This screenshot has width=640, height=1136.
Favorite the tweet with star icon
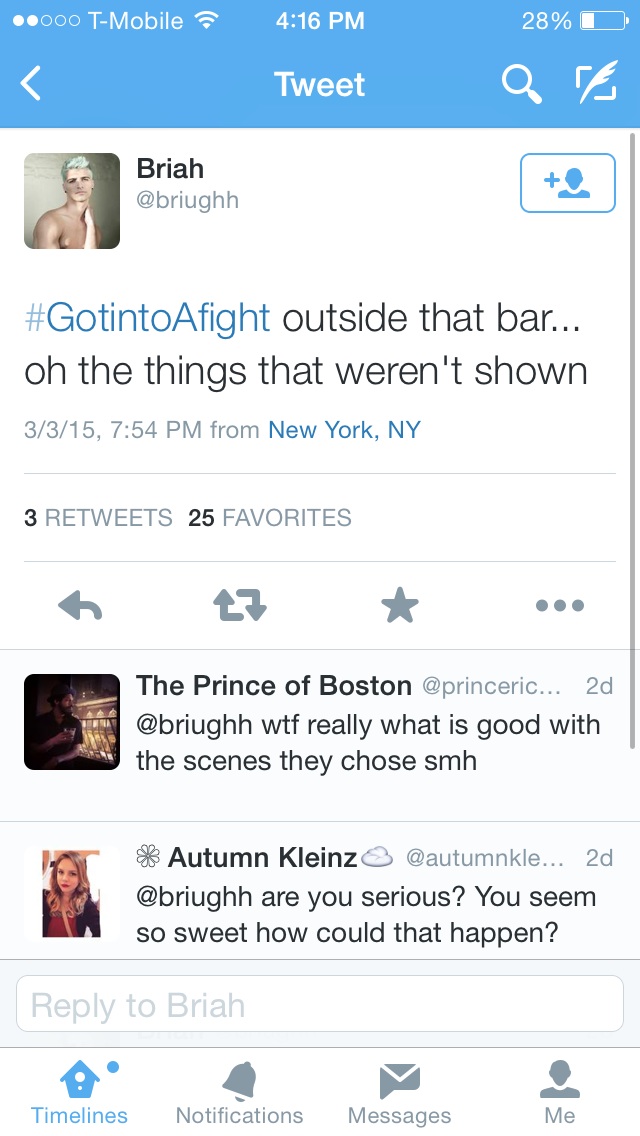[400, 606]
